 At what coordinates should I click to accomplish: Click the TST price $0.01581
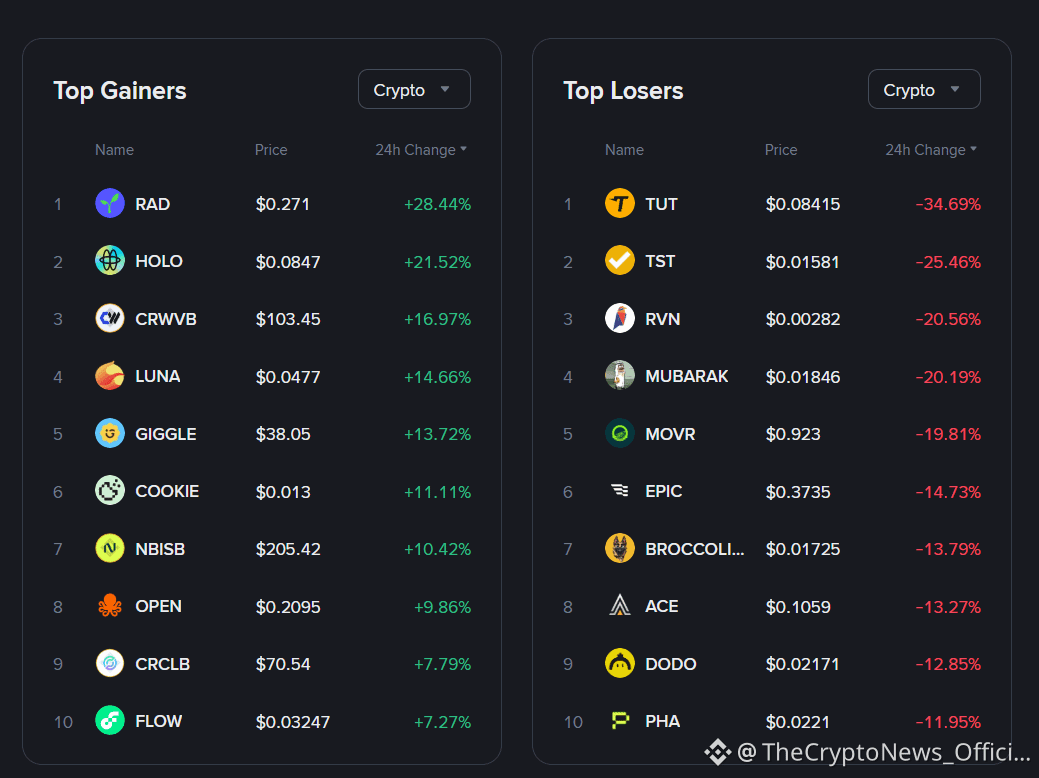click(x=802, y=262)
